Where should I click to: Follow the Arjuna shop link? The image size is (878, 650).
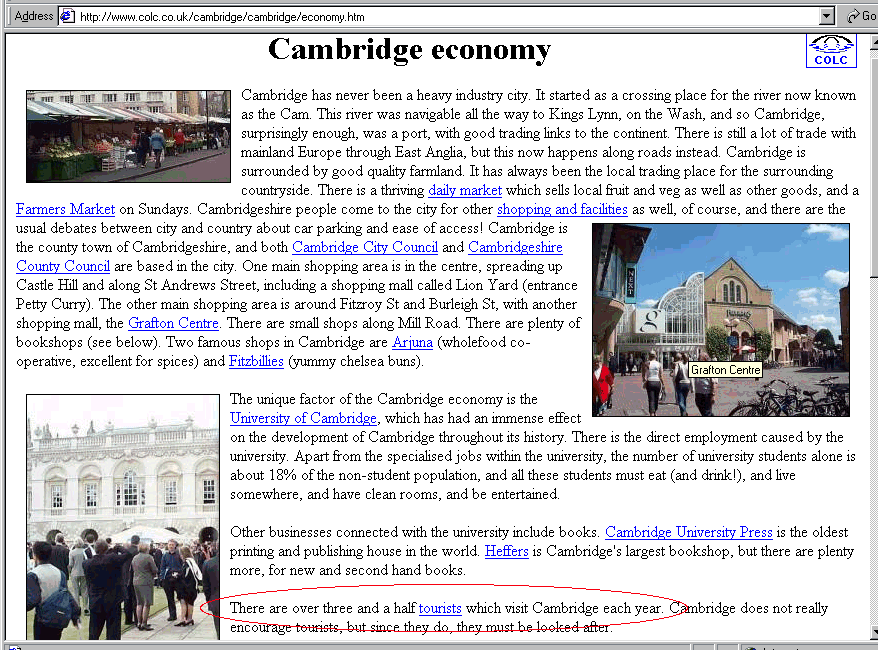coord(412,342)
